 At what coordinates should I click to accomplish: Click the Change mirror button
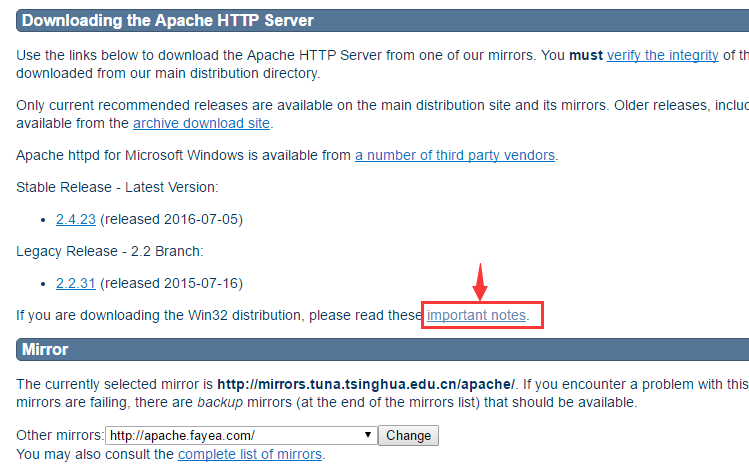[x=408, y=436]
